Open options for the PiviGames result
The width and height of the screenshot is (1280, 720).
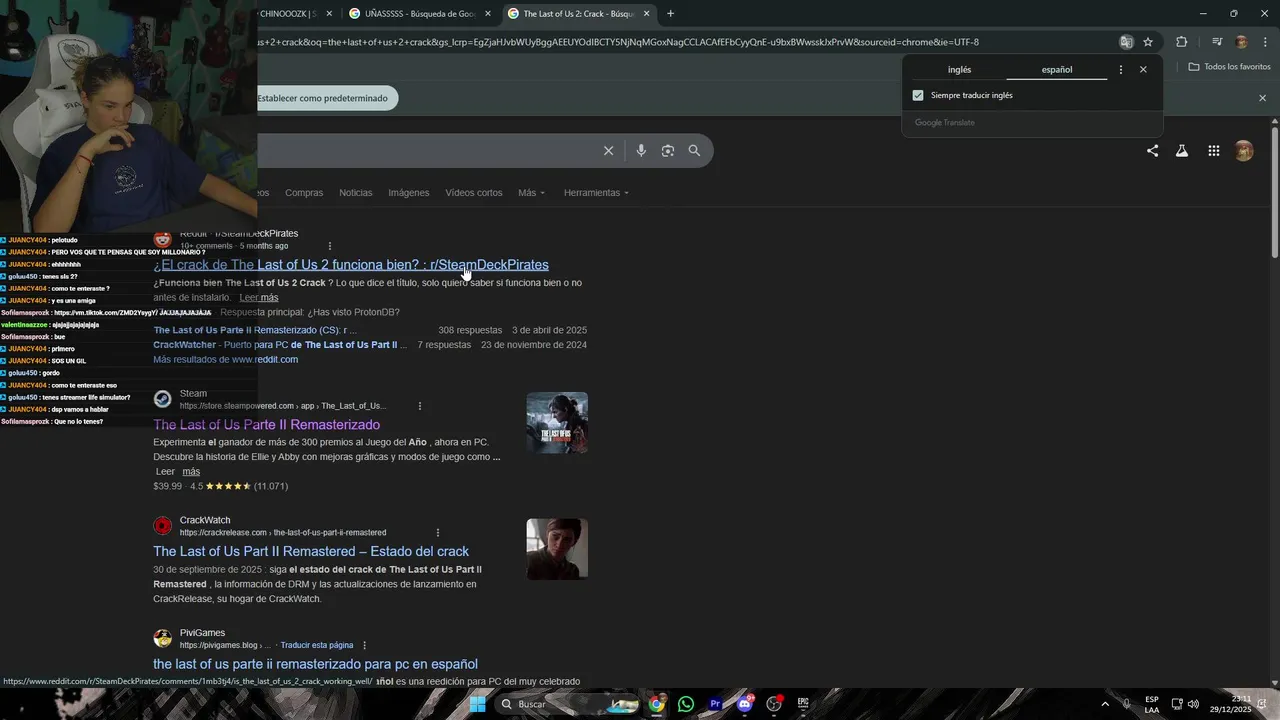(x=364, y=646)
